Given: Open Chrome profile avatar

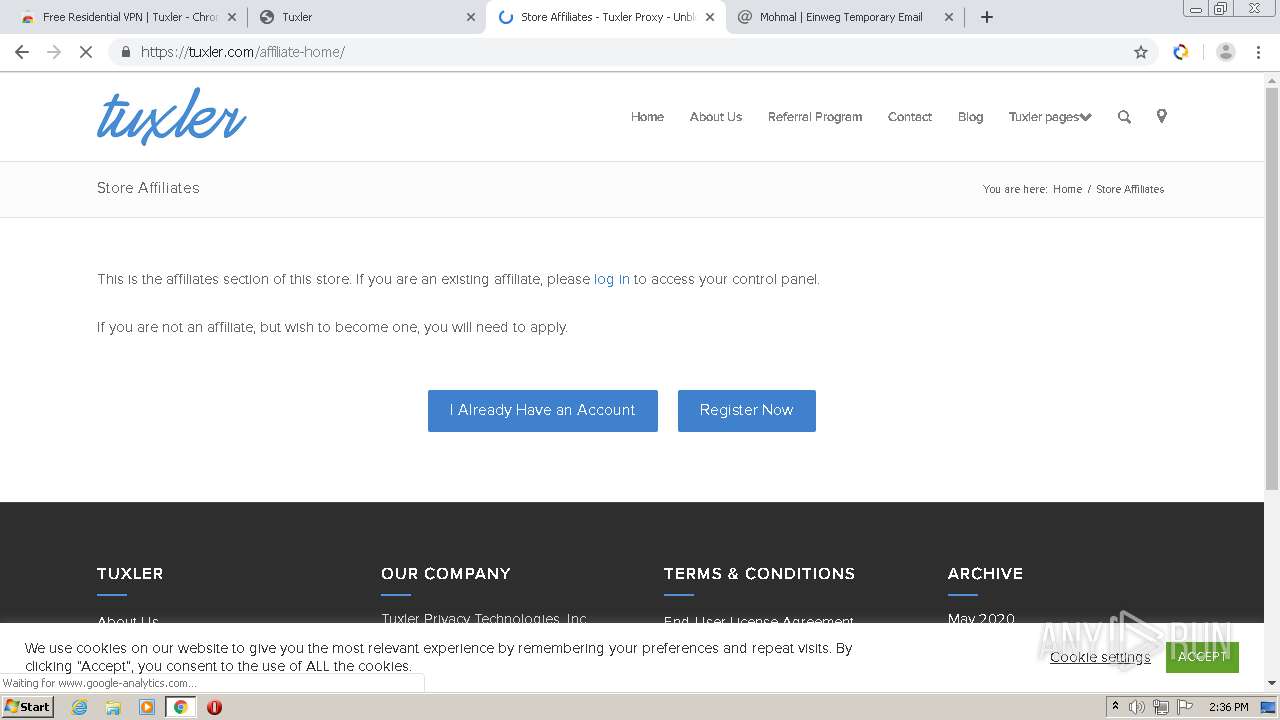Looking at the screenshot, I should coord(1226,52).
